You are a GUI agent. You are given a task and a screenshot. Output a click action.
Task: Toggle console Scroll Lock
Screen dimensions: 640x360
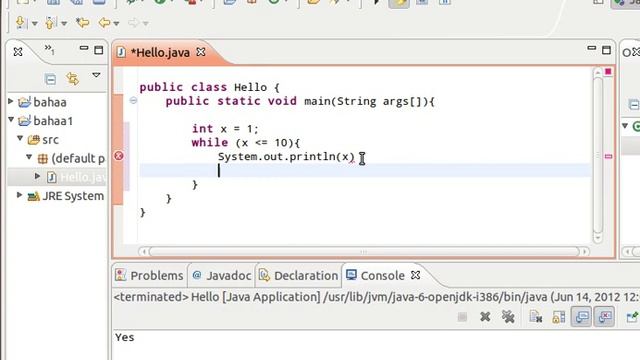[x=558, y=317]
